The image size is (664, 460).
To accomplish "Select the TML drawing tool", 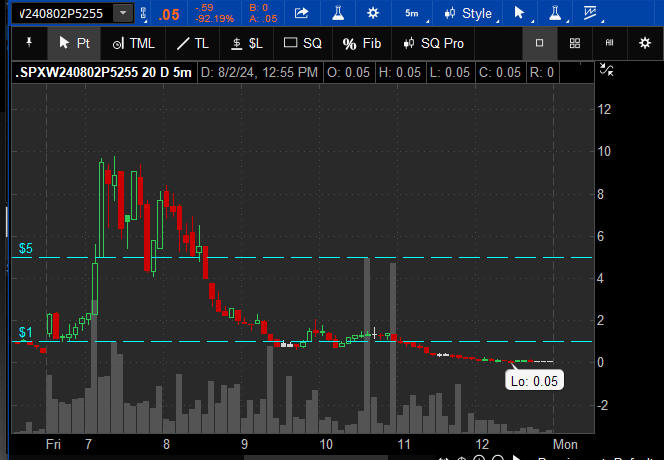I will tap(133, 43).
